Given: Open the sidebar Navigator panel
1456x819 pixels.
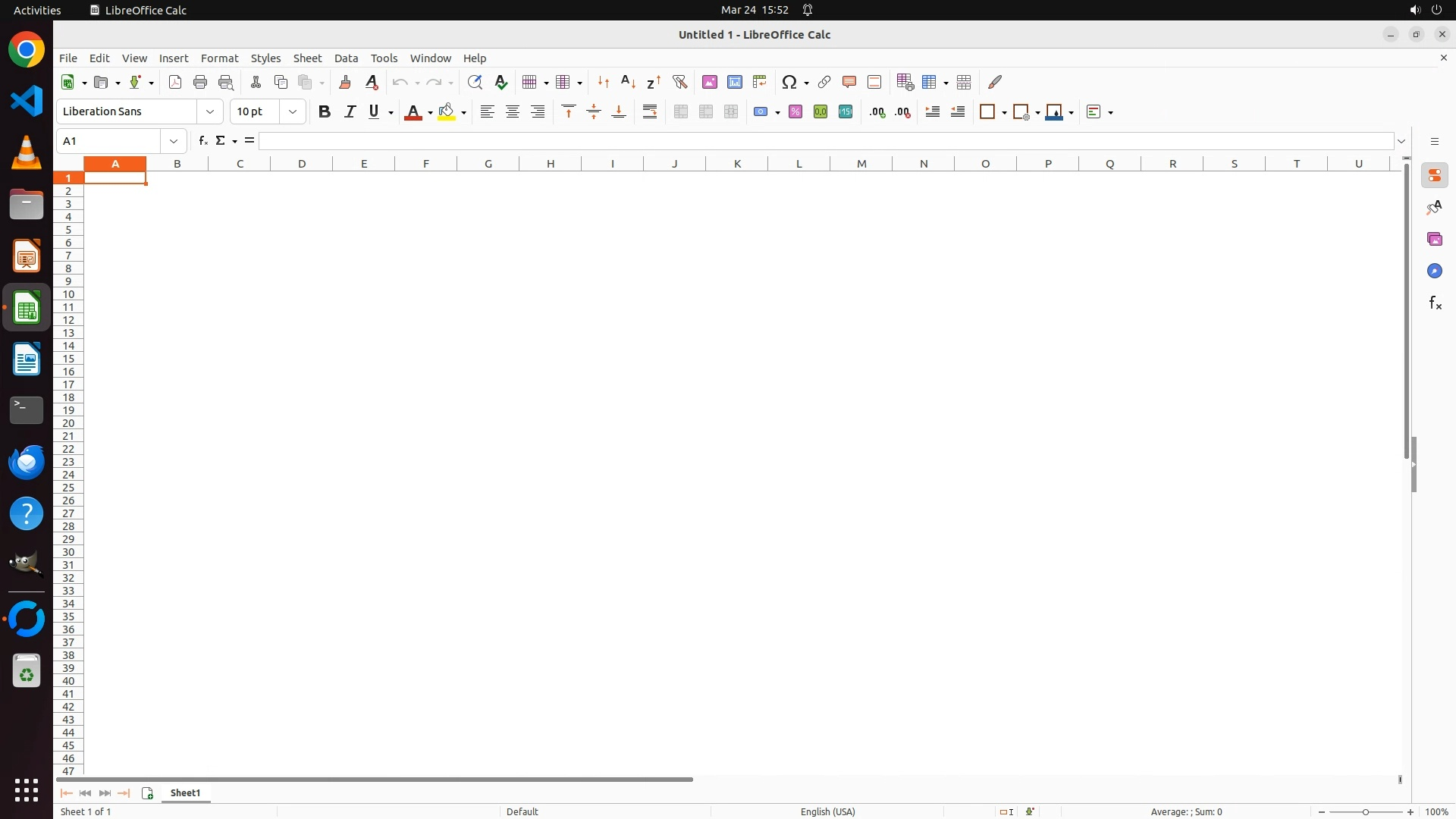Looking at the screenshot, I should coord(1434,271).
